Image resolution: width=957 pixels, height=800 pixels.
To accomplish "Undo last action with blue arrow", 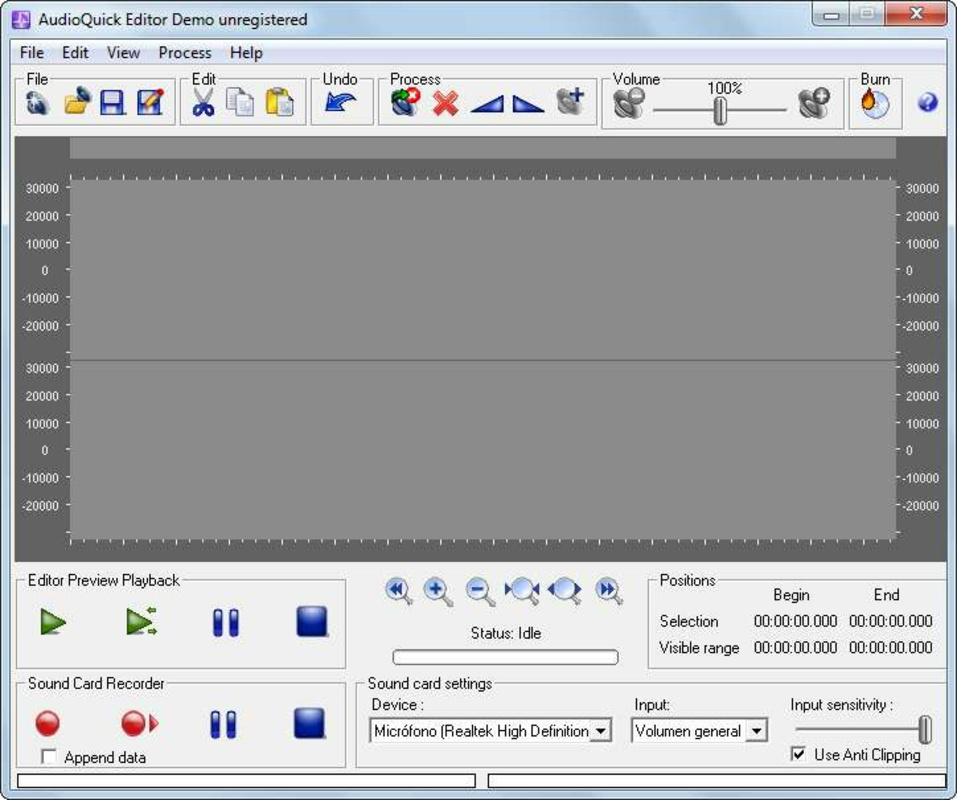I will (x=341, y=102).
